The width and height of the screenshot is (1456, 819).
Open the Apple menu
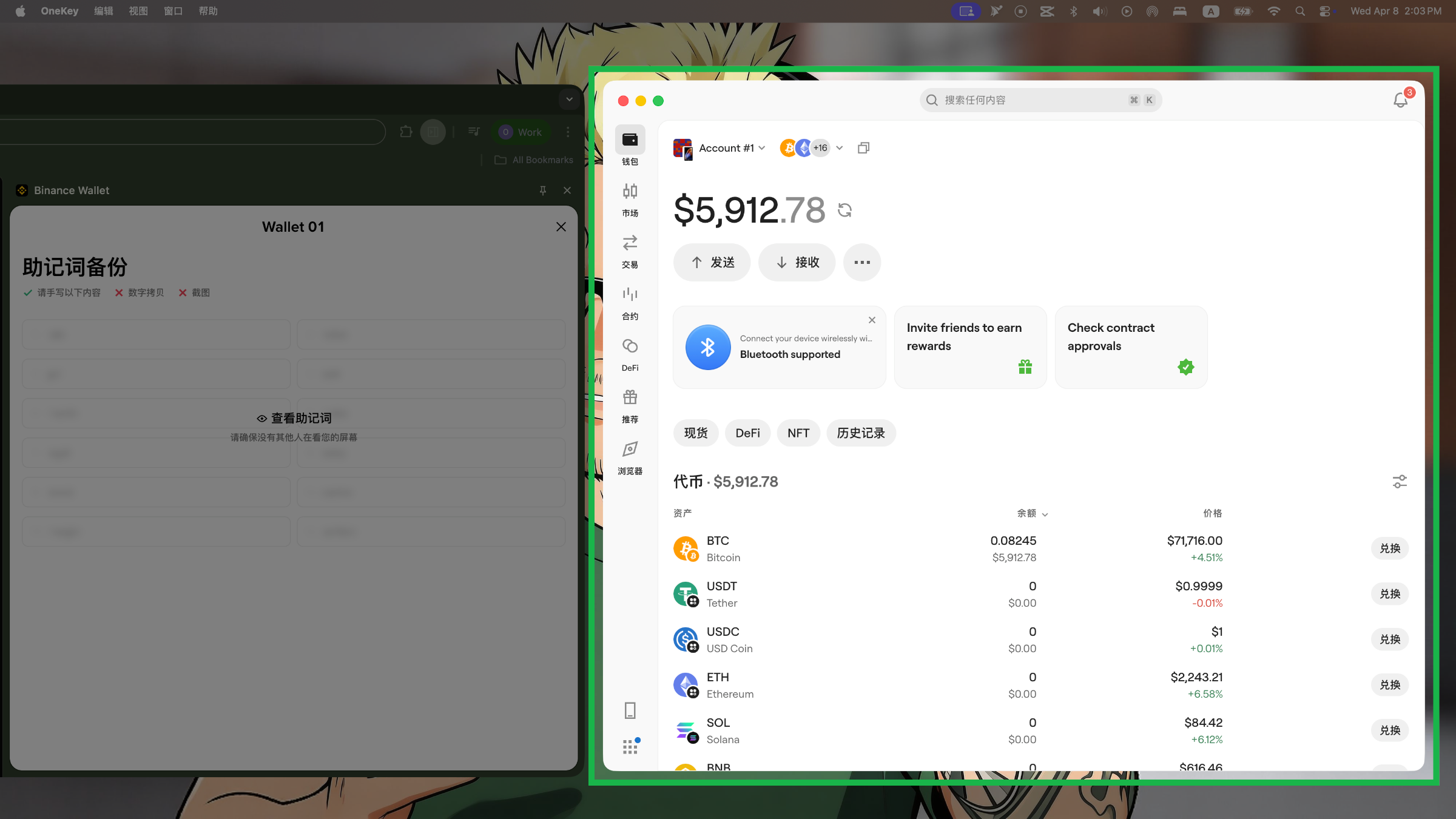(x=20, y=11)
